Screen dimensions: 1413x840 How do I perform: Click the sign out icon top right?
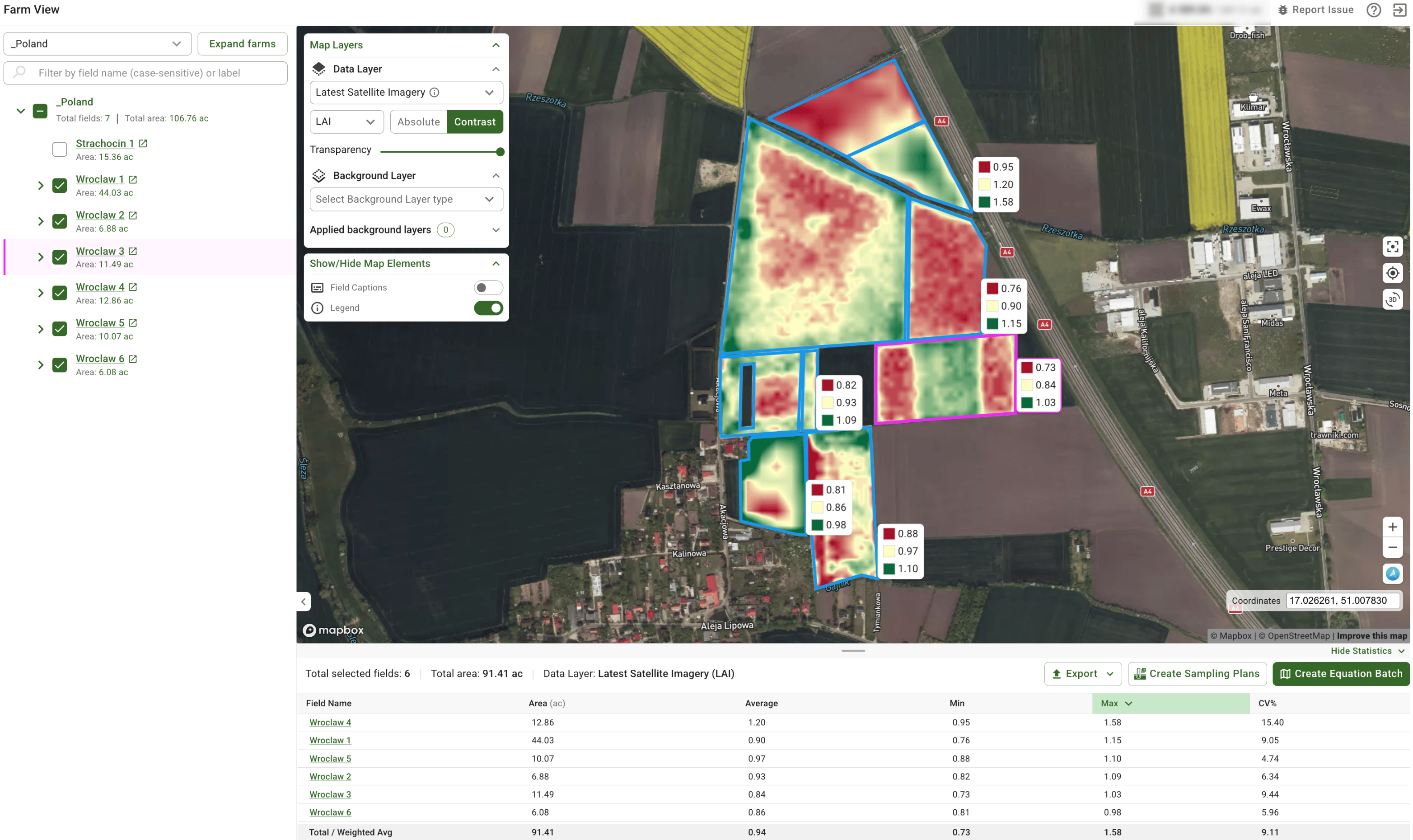1399,9
